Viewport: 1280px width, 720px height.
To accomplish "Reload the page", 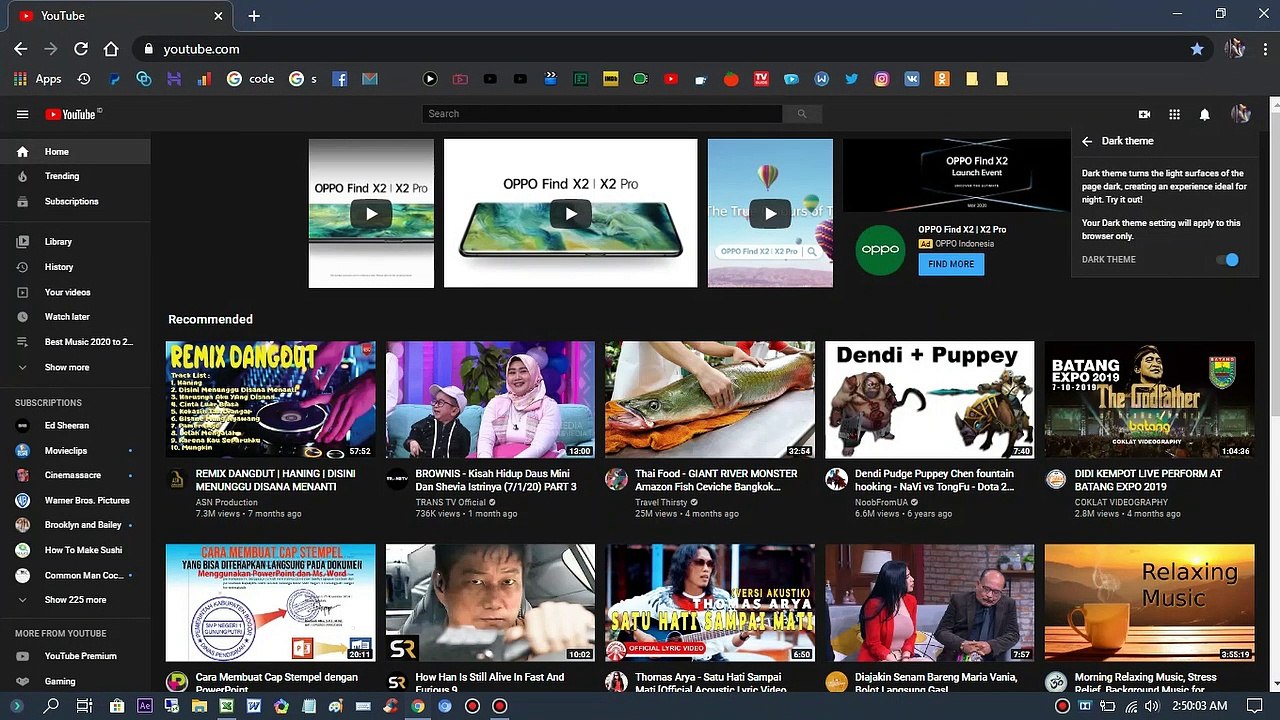I will pos(81,48).
